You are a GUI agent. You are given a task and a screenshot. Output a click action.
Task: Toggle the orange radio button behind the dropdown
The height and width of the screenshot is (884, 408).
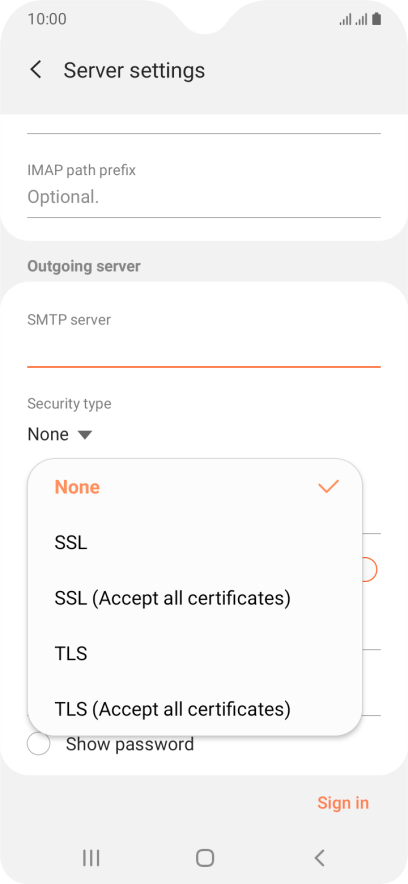[369, 569]
